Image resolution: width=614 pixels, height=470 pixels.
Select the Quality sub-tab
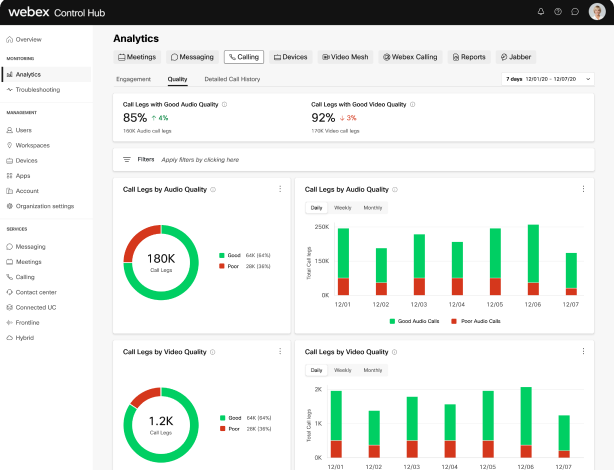(177, 79)
